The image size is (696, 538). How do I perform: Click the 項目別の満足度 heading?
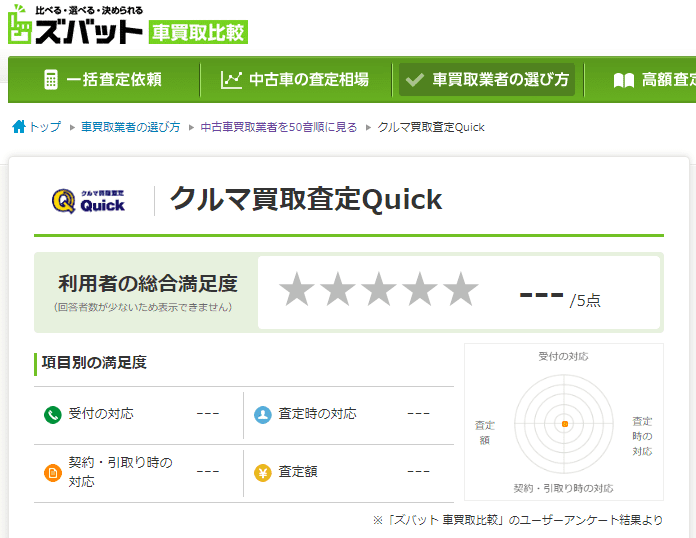point(94,363)
